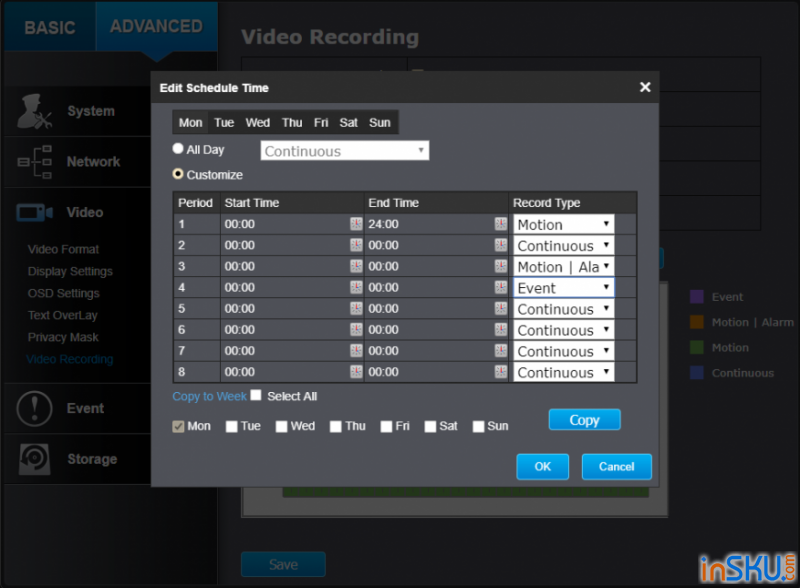Switch to the Fri schedule tab
The width and height of the screenshot is (800, 588).
321,122
